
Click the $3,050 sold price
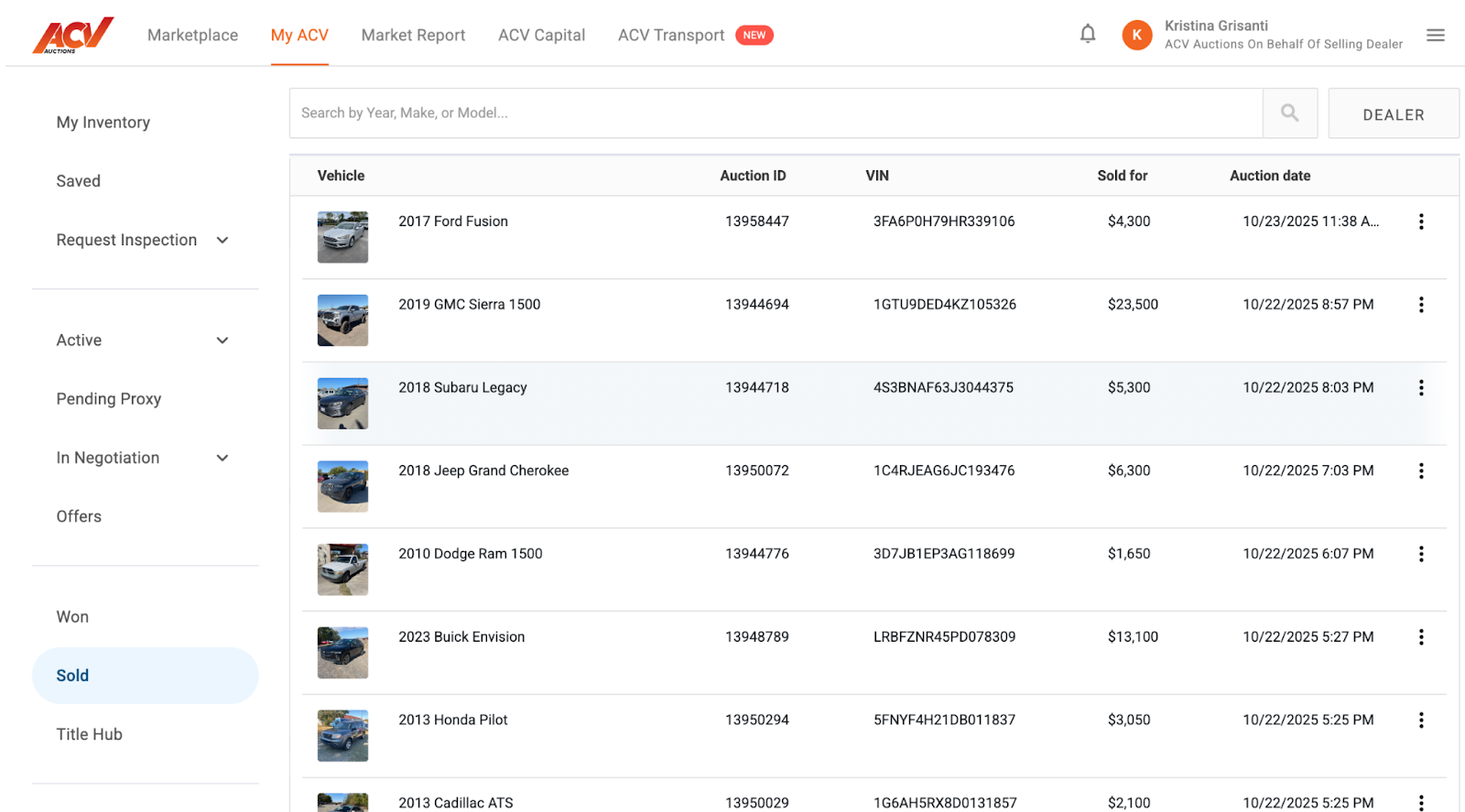pyautogui.click(x=1129, y=720)
